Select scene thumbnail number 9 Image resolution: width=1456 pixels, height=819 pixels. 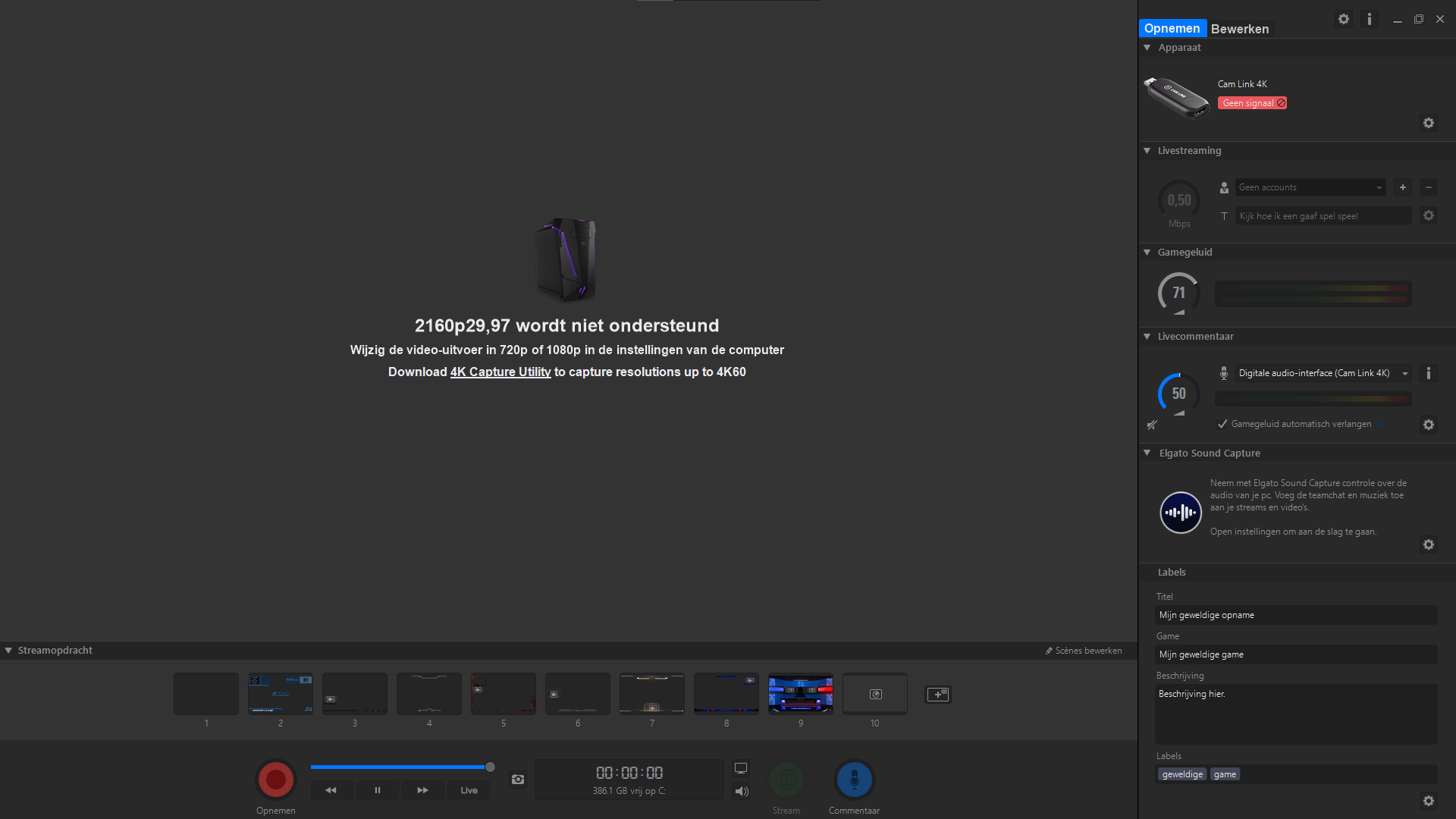(x=800, y=694)
